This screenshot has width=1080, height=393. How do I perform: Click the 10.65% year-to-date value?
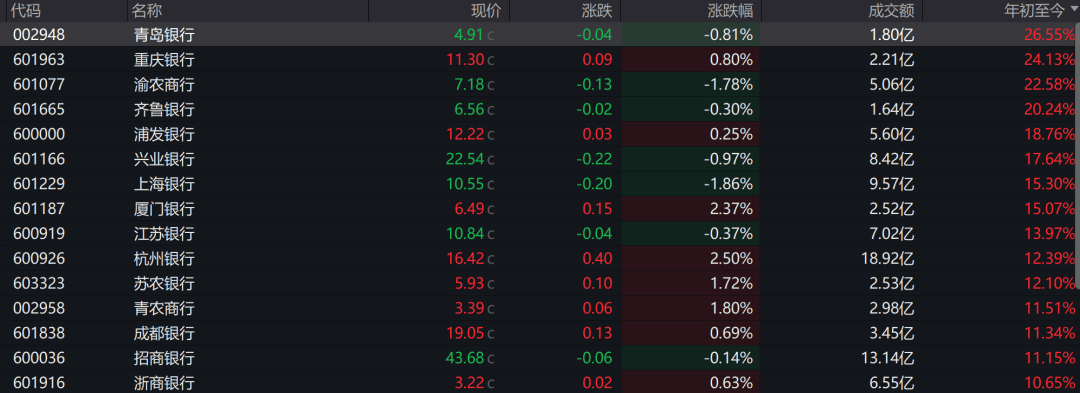(1049, 383)
